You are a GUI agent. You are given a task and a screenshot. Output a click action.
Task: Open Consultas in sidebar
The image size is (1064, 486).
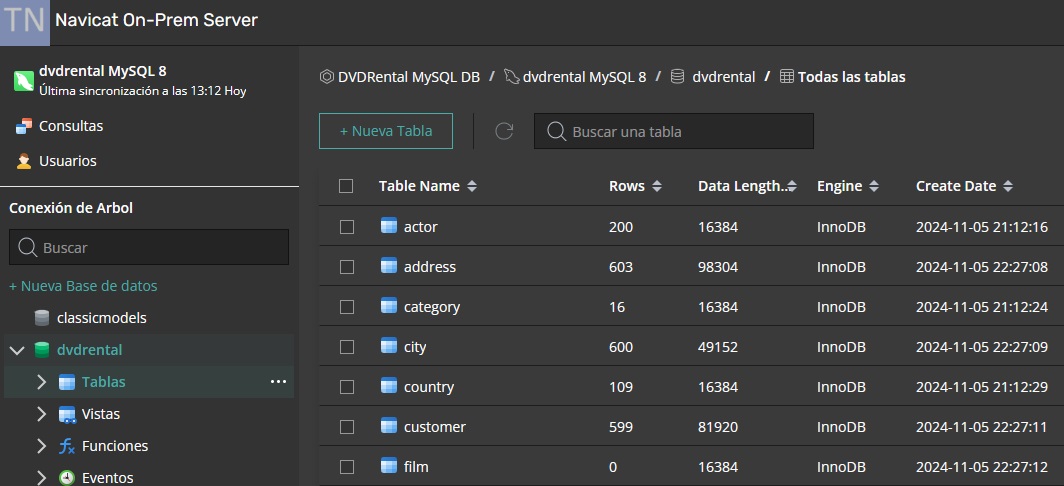coord(71,126)
